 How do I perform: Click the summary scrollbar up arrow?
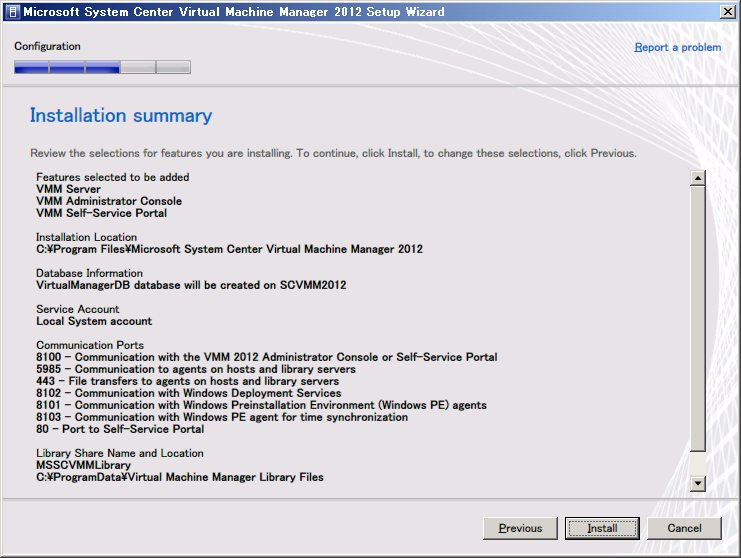698,178
